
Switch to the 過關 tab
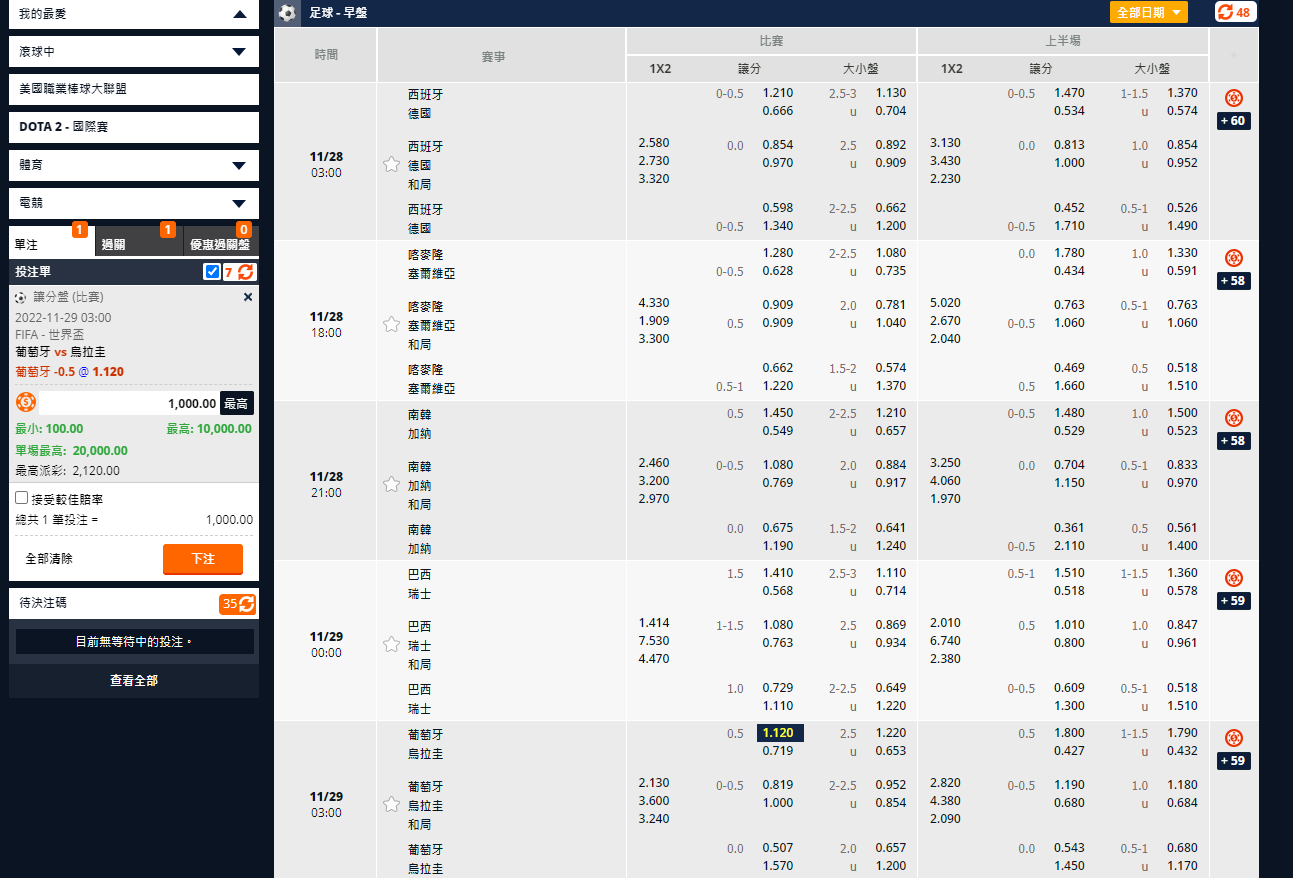point(139,244)
